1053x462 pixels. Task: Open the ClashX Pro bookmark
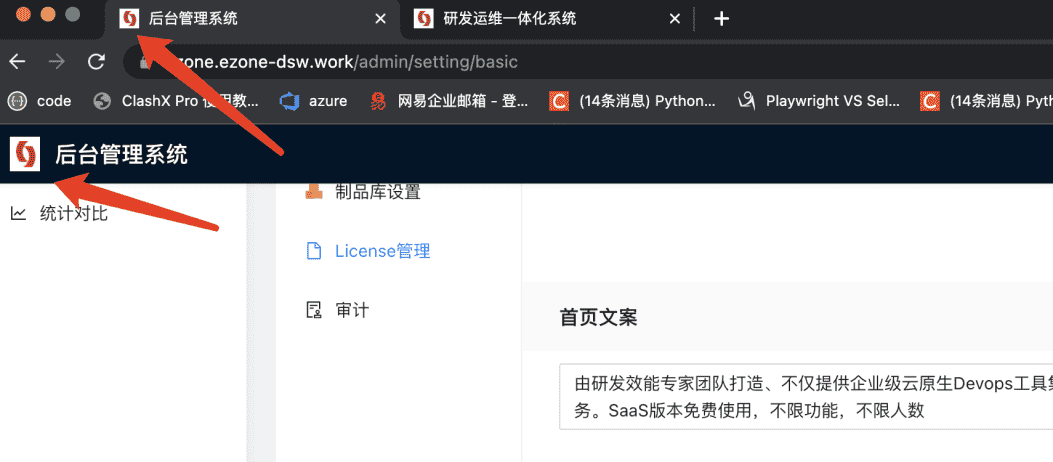[x=176, y=101]
